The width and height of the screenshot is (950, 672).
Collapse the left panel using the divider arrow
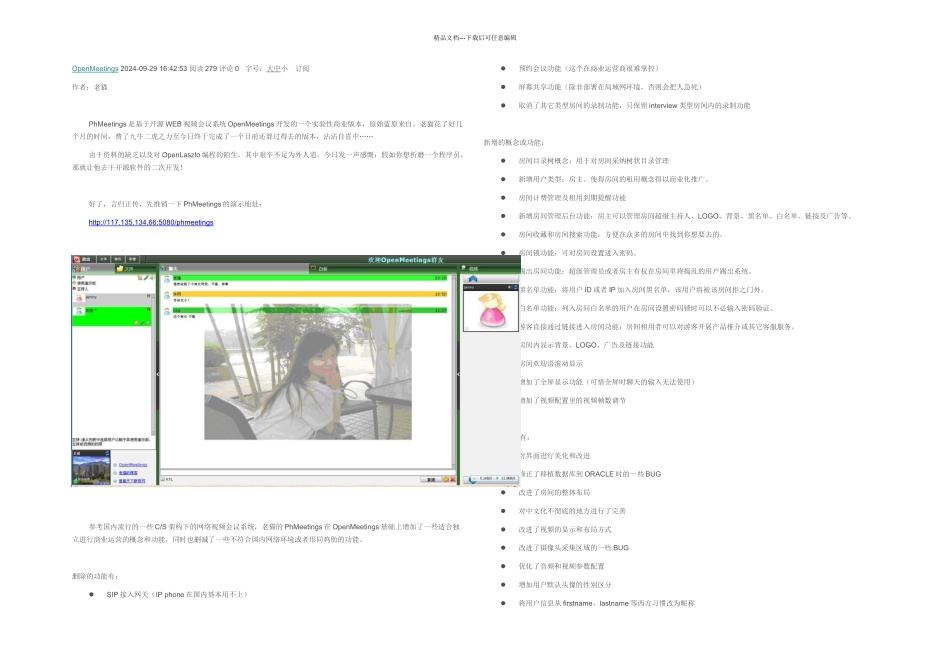(158, 374)
